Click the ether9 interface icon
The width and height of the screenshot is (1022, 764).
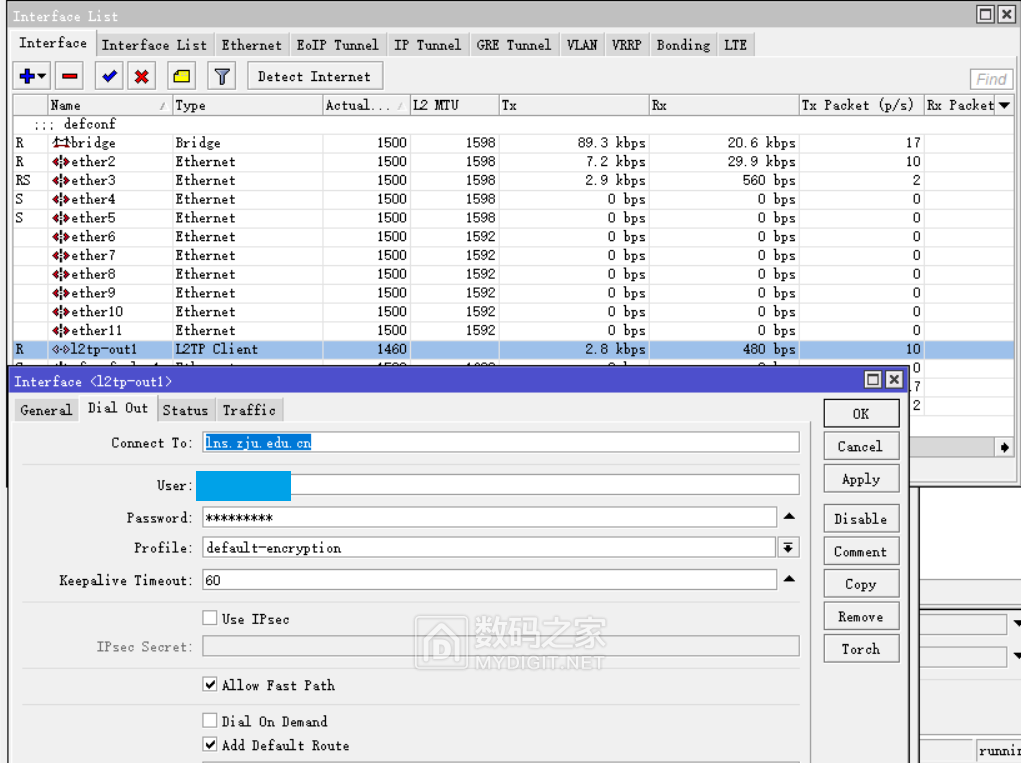[61, 293]
